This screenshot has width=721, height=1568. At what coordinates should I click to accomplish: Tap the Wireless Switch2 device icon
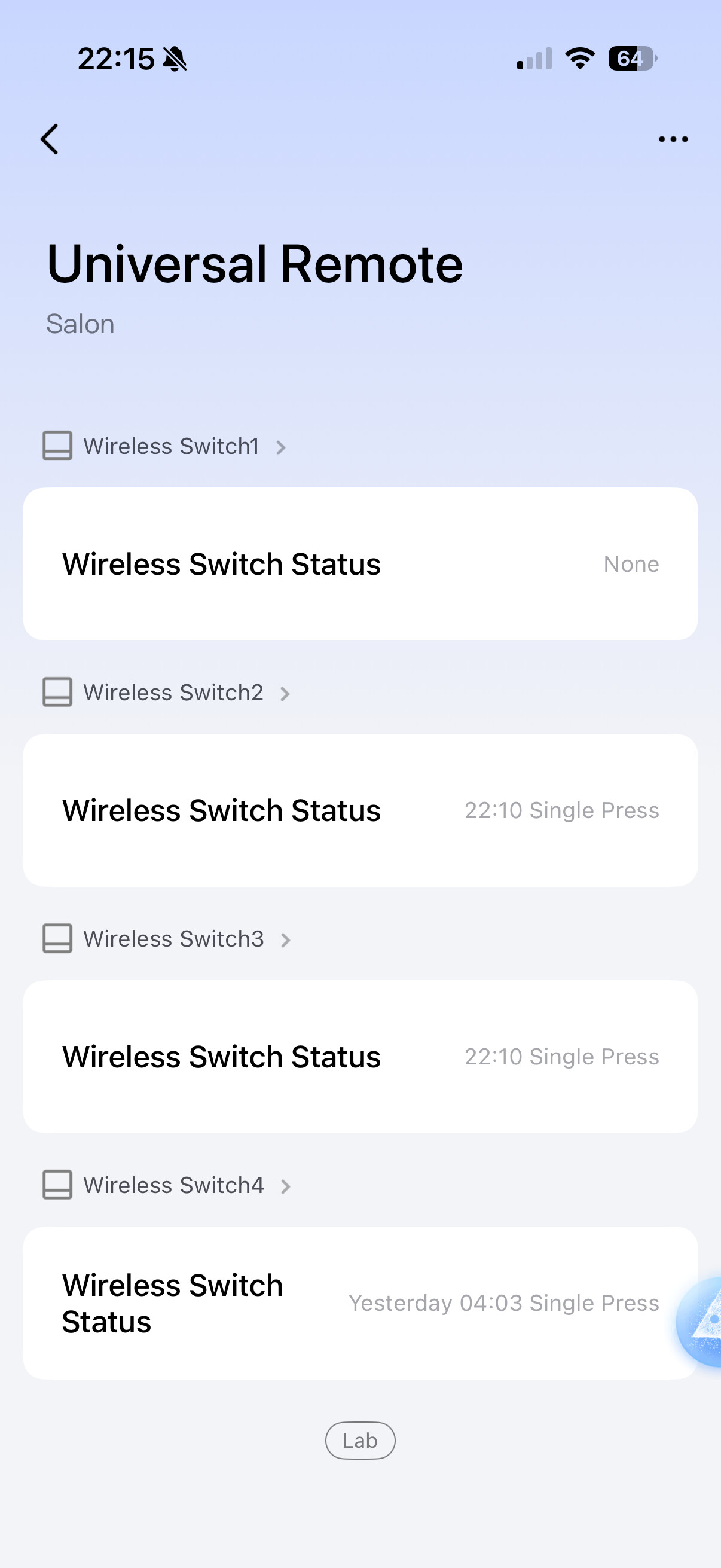(x=57, y=692)
